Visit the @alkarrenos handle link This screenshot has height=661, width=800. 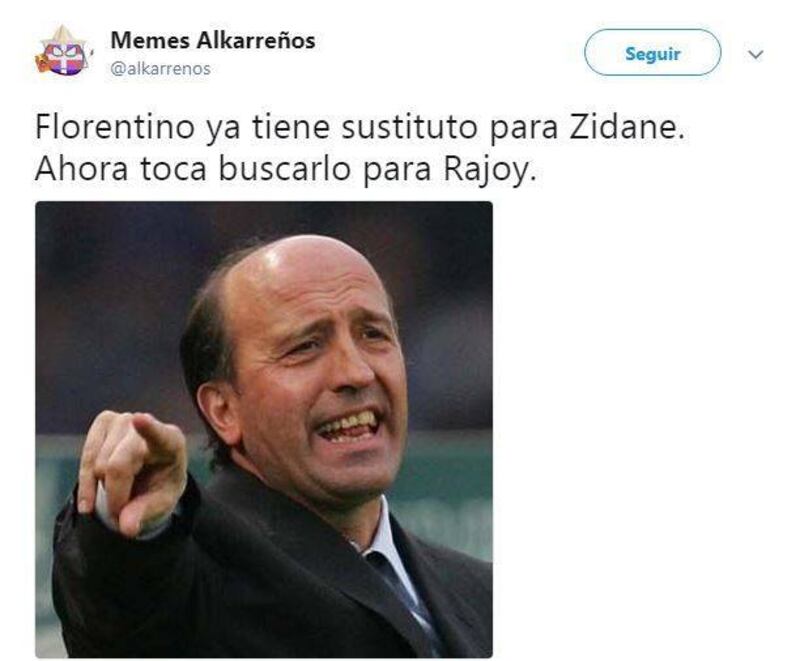[x=160, y=68]
